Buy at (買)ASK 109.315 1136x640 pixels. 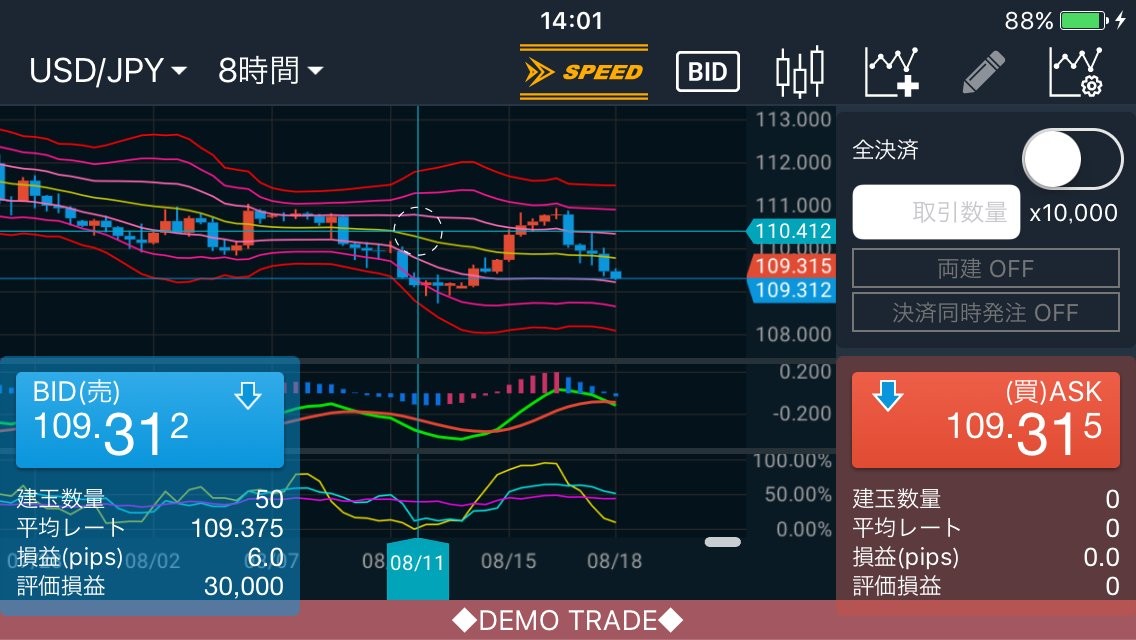(985, 420)
